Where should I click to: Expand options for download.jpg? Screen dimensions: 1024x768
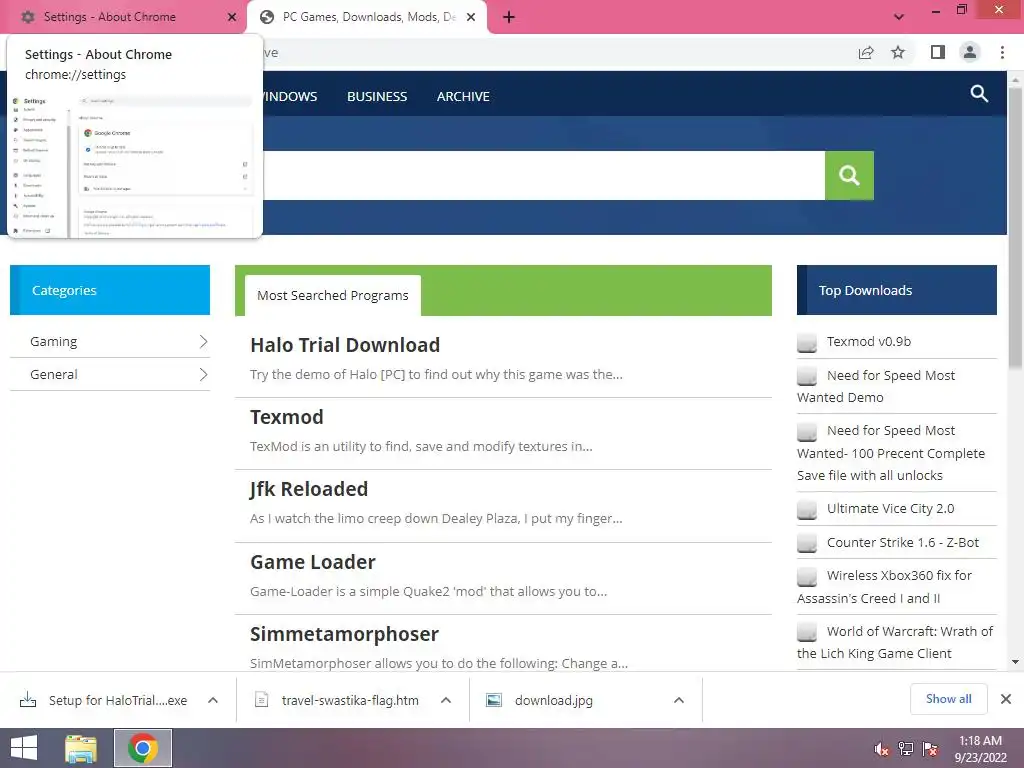679,700
